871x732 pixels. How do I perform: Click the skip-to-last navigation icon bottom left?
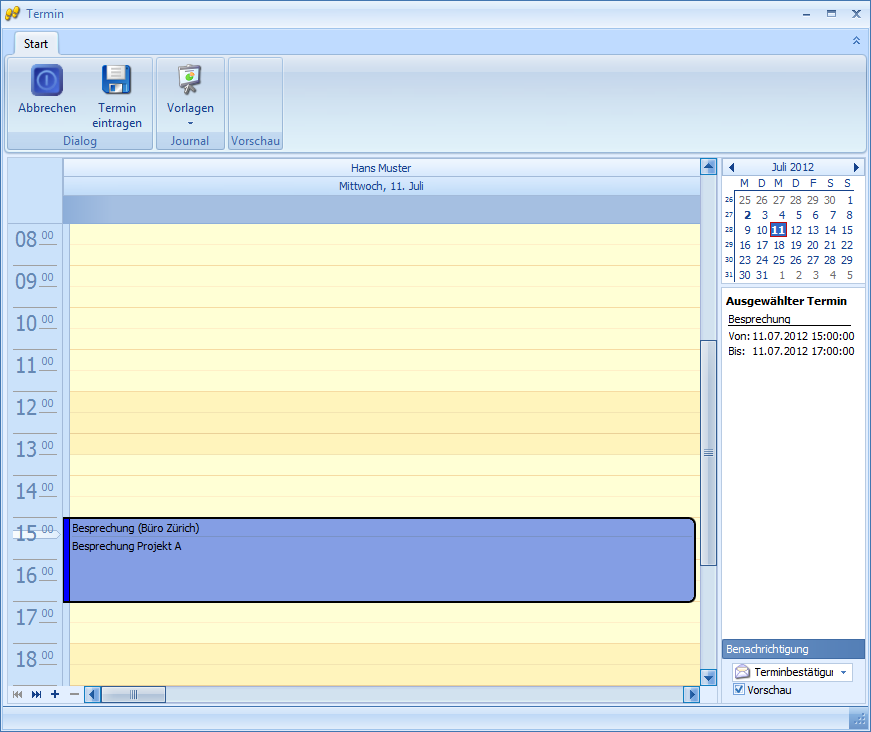(35, 693)
